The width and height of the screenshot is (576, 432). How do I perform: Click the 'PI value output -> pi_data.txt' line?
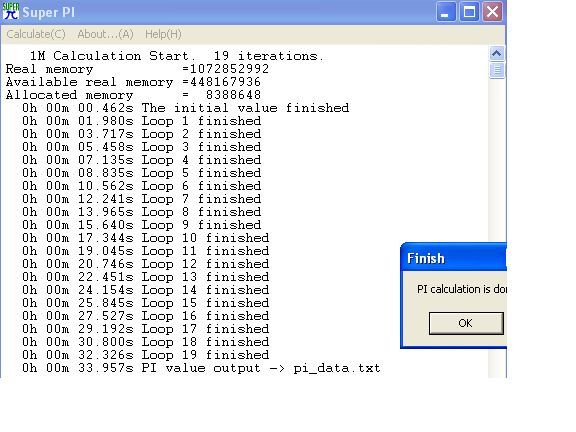tap(201, 368)
